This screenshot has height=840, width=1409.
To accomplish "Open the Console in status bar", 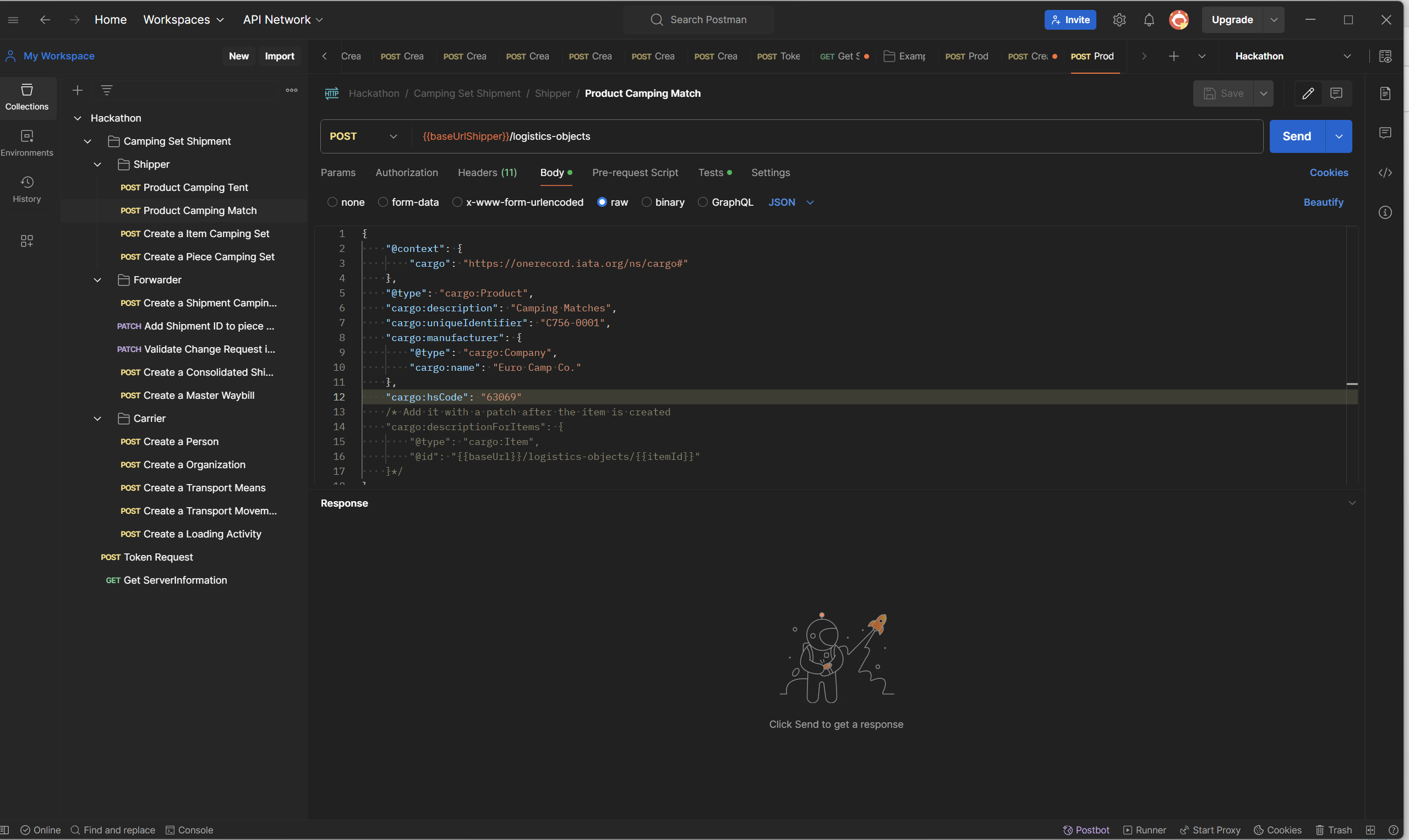I will [189, 830].
